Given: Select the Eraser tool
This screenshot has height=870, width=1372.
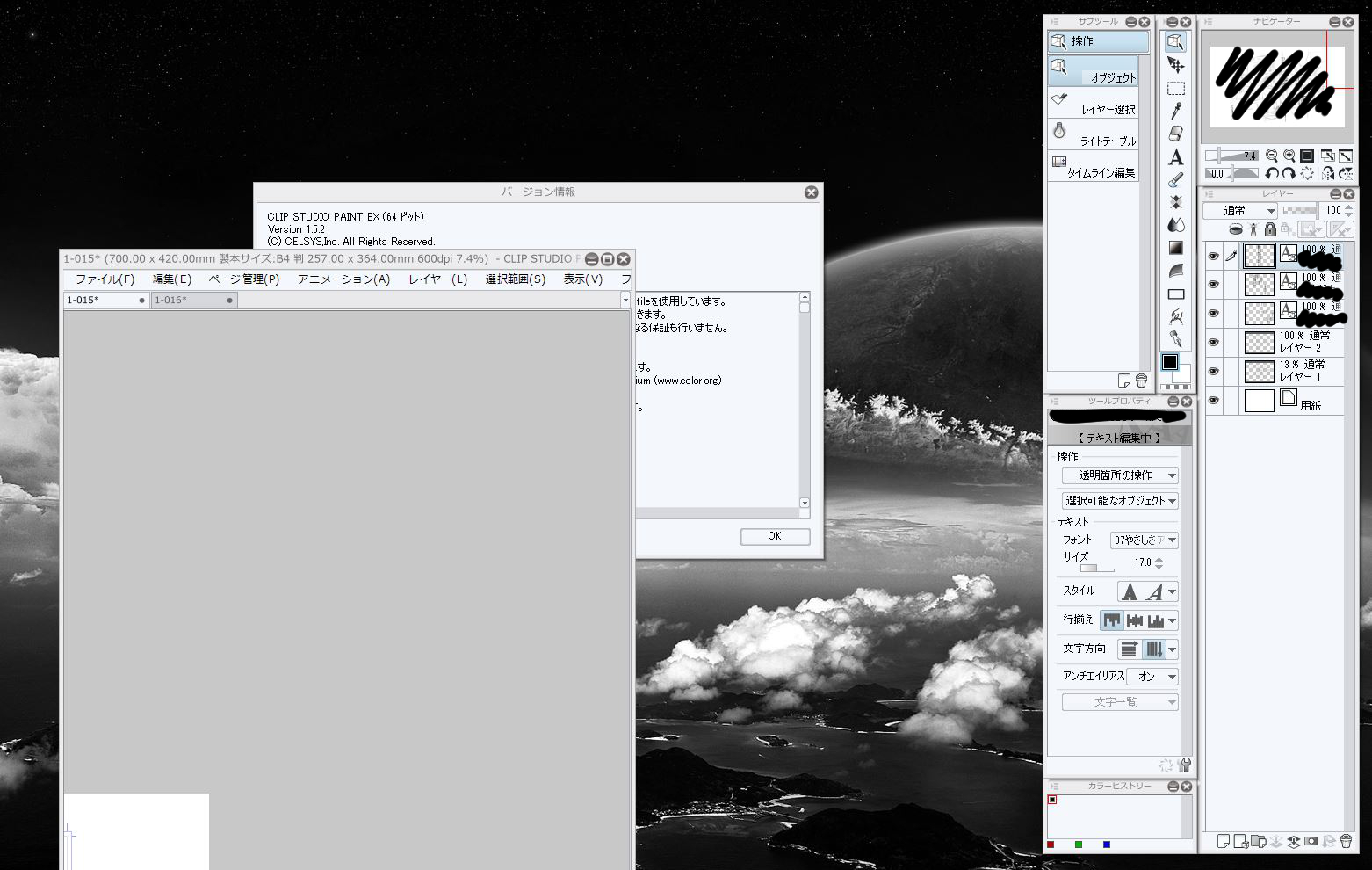Looking at the screenshot, I should point(1175,134).
